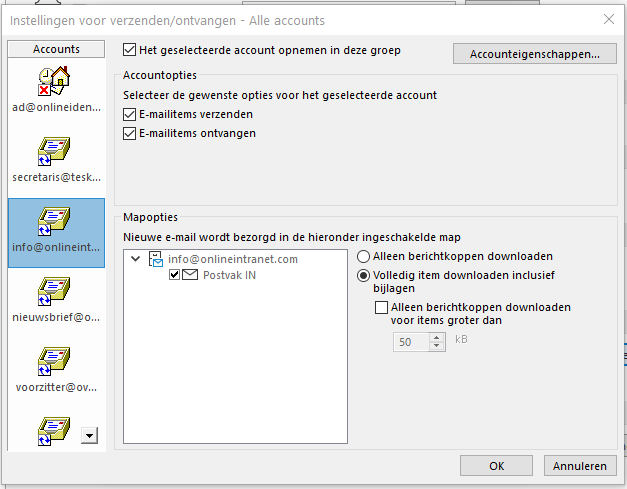Toggle 'Het geselecteerde account opnemen' checkbox

(129, 49)
